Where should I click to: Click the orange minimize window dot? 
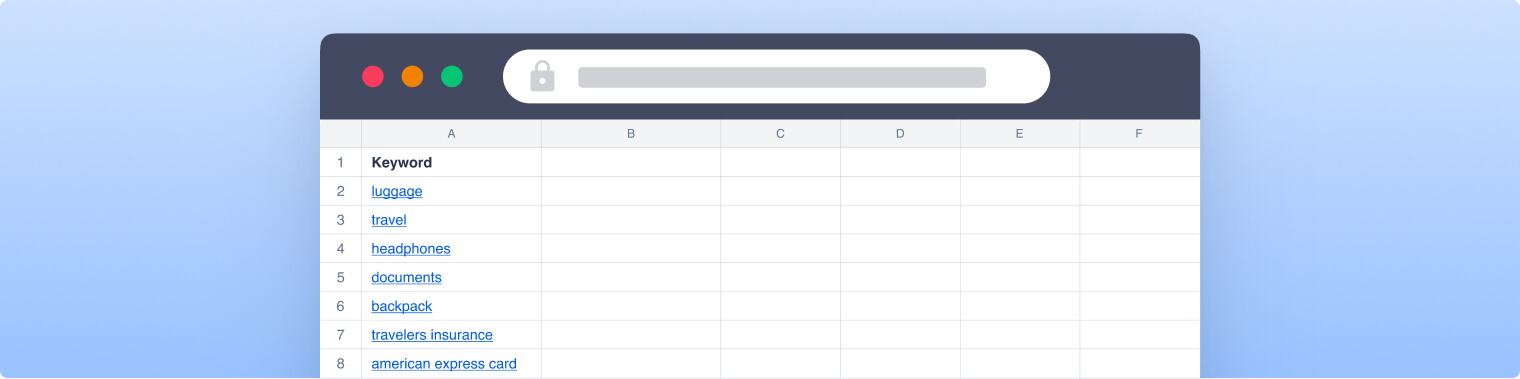pyautogui.click(x=412, y=76)
